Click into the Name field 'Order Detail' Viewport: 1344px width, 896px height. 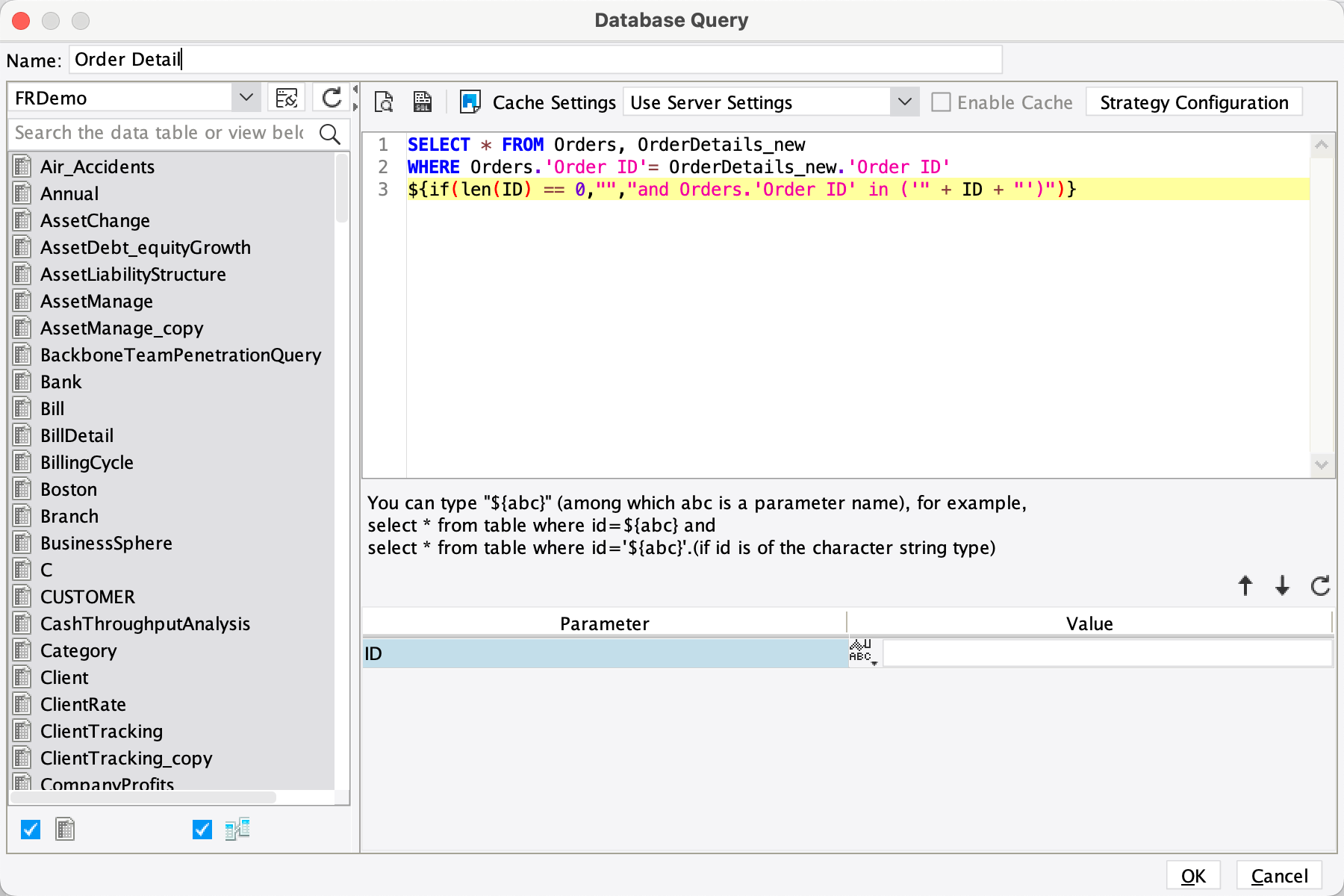[x=535, y=60]
